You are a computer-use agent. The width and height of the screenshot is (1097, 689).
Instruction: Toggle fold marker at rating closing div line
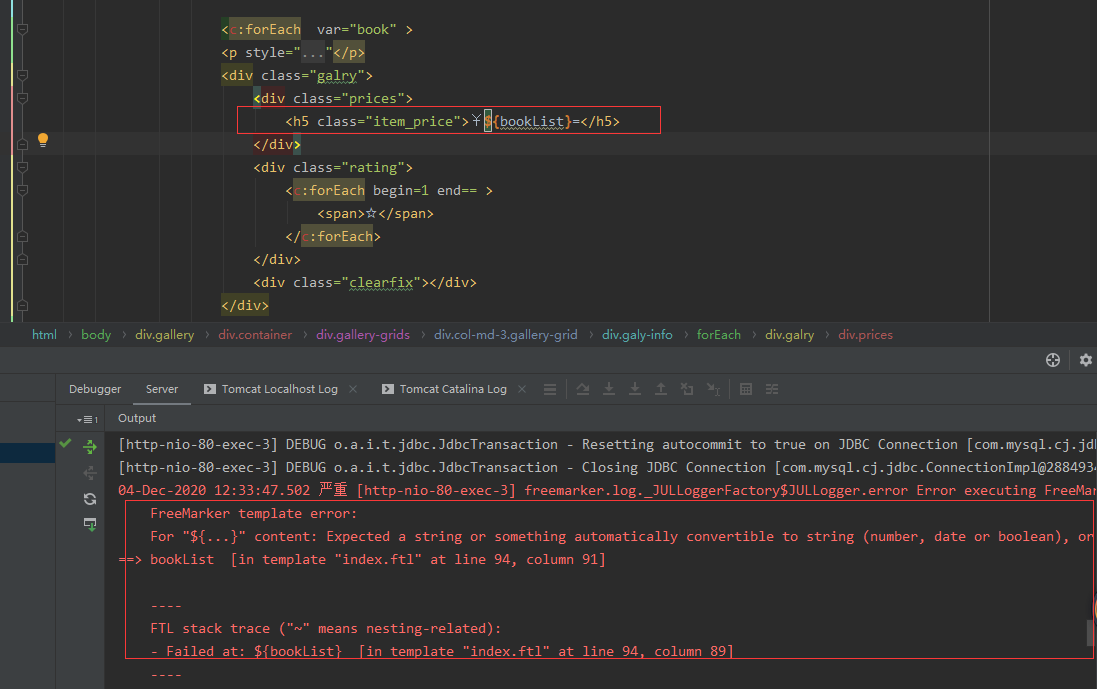[x=22, y=260]
